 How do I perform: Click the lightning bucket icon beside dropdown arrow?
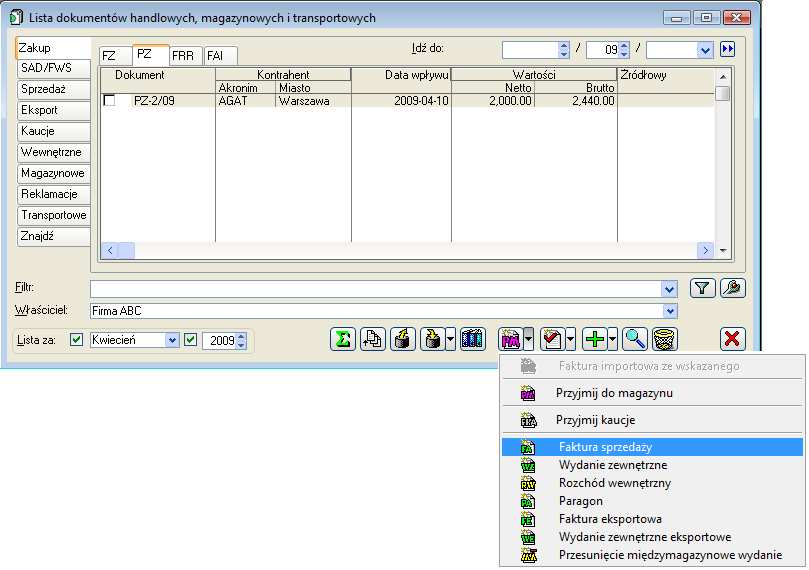432,339
